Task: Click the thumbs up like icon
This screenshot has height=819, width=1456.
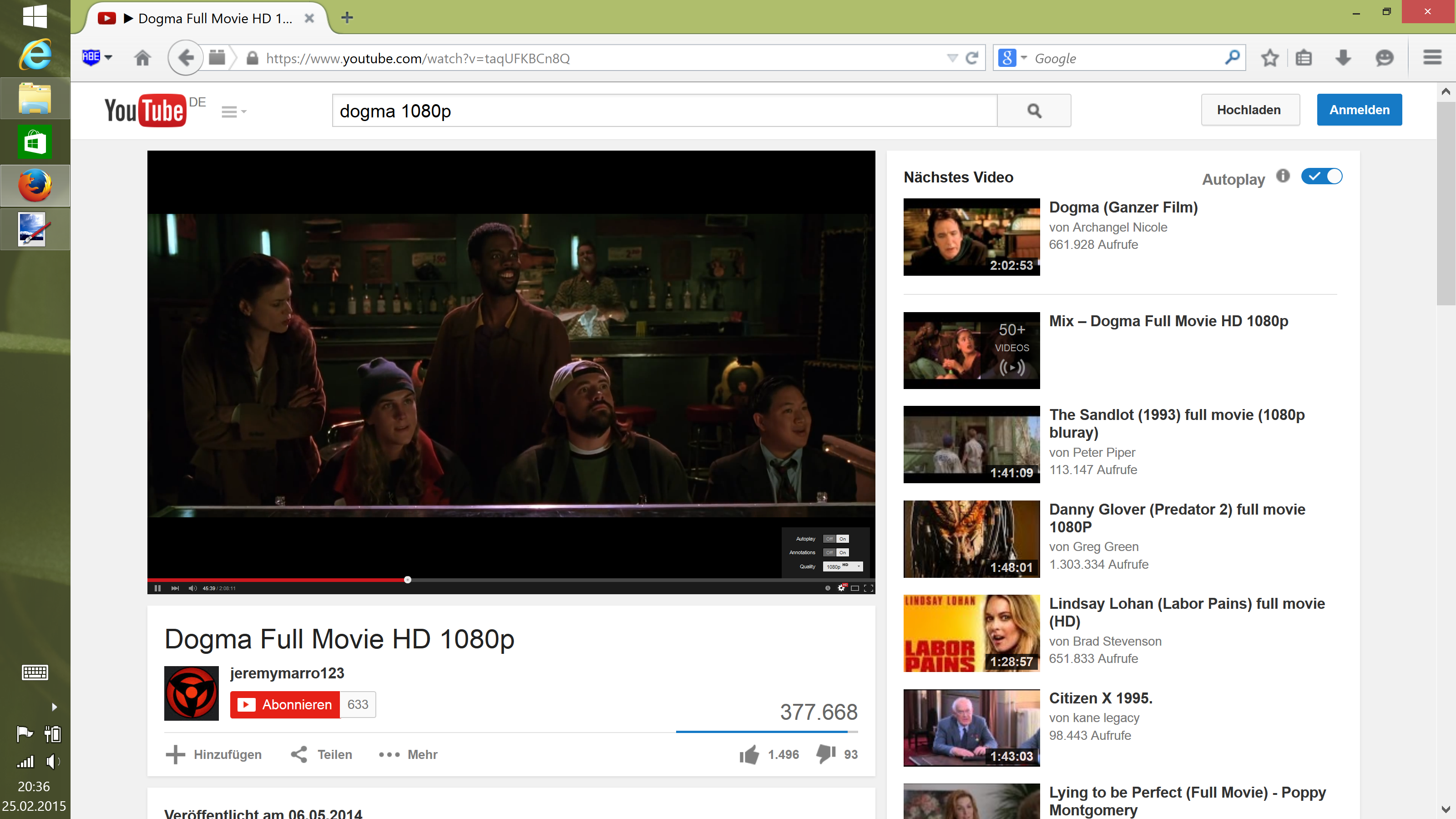Action: [749, 754]
